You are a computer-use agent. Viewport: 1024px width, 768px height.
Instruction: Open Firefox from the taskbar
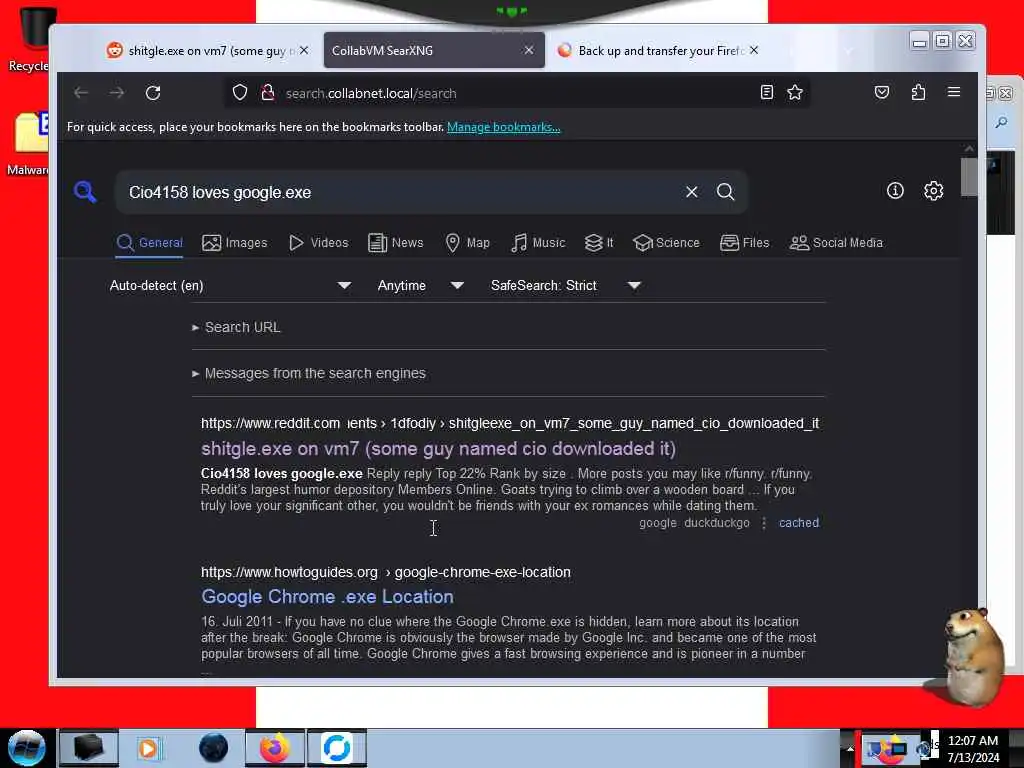(275, 748)
